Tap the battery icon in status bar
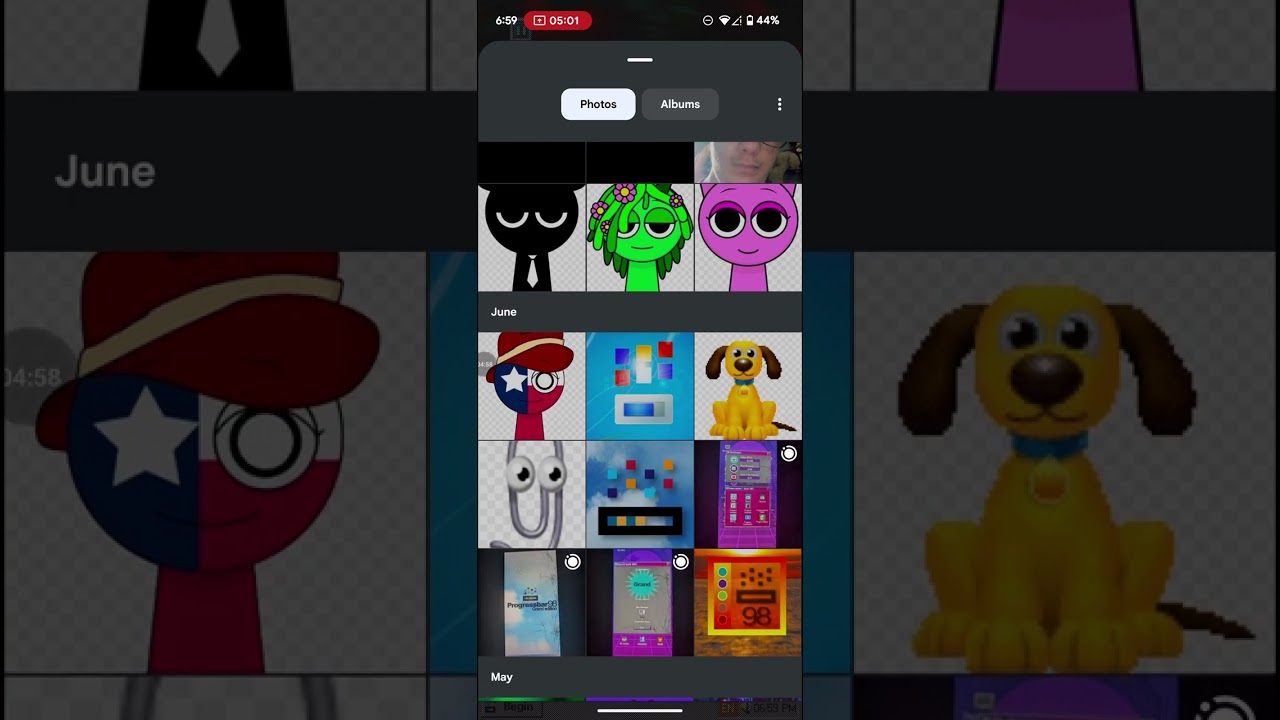The width and height of the screenshot is (1280, 720). [750, 20]
